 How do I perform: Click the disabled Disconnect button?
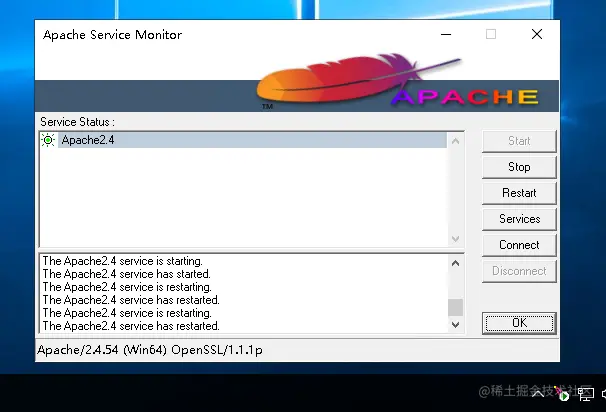(519, 271)
